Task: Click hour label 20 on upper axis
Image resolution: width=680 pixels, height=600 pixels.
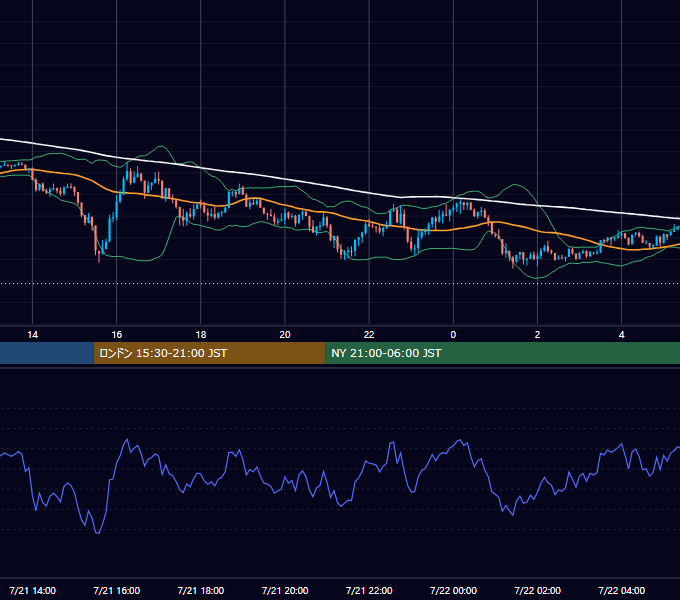Action: (x=285, y=335)
